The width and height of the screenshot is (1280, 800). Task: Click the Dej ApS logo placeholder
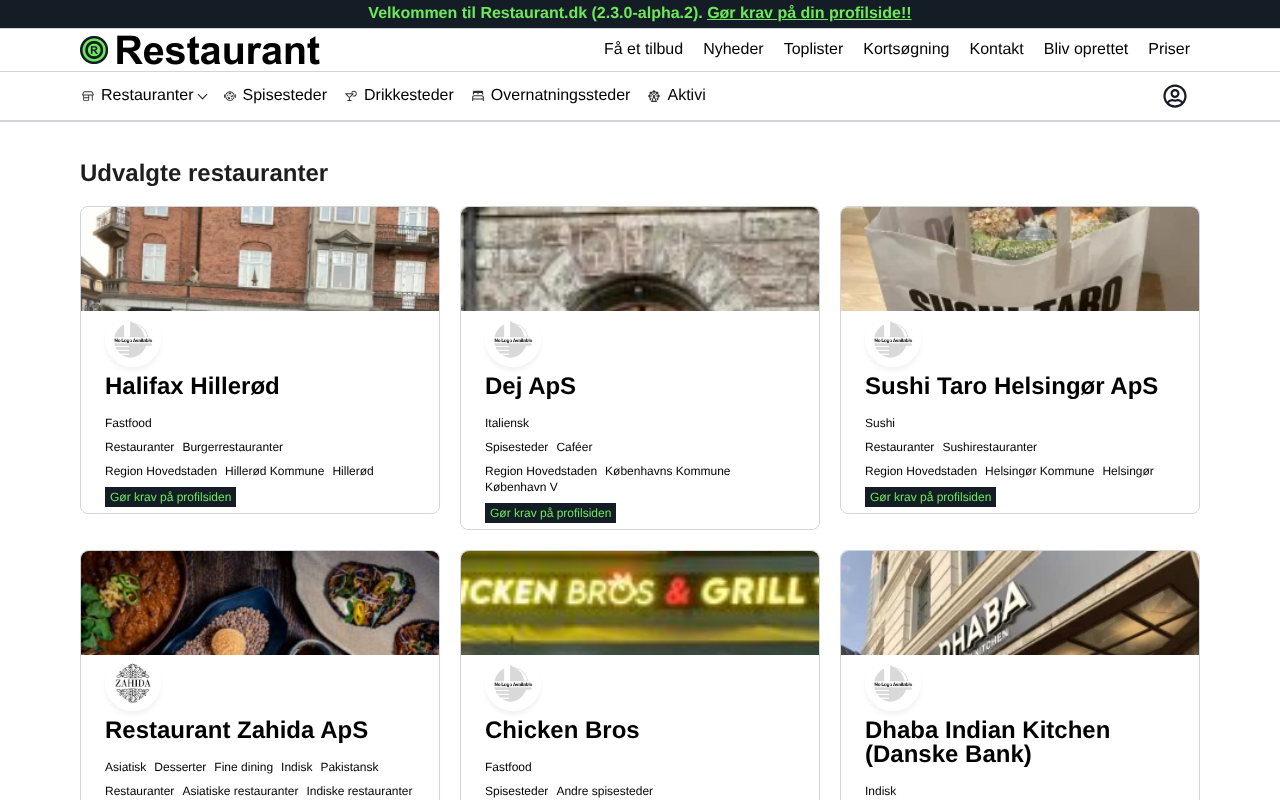(x=513, y=340)
